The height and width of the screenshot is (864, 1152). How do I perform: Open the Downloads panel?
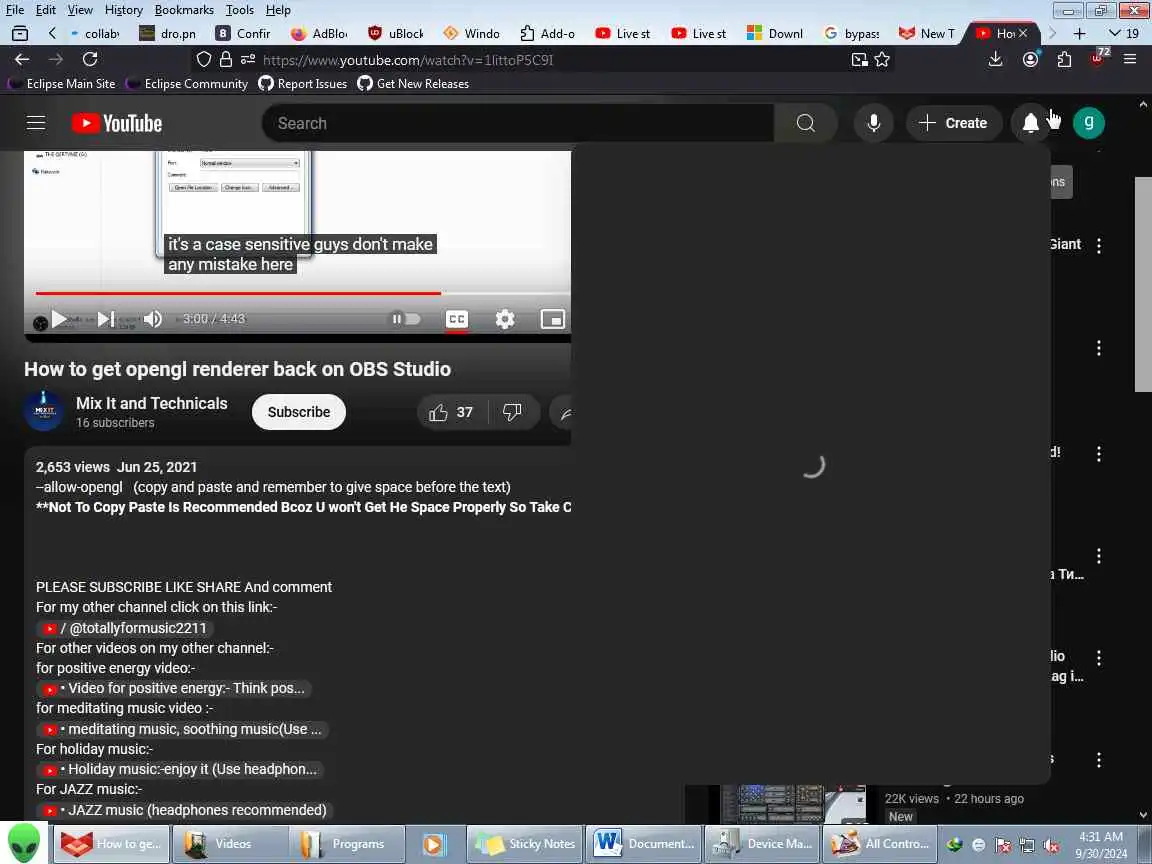click(x=995, y=60)
